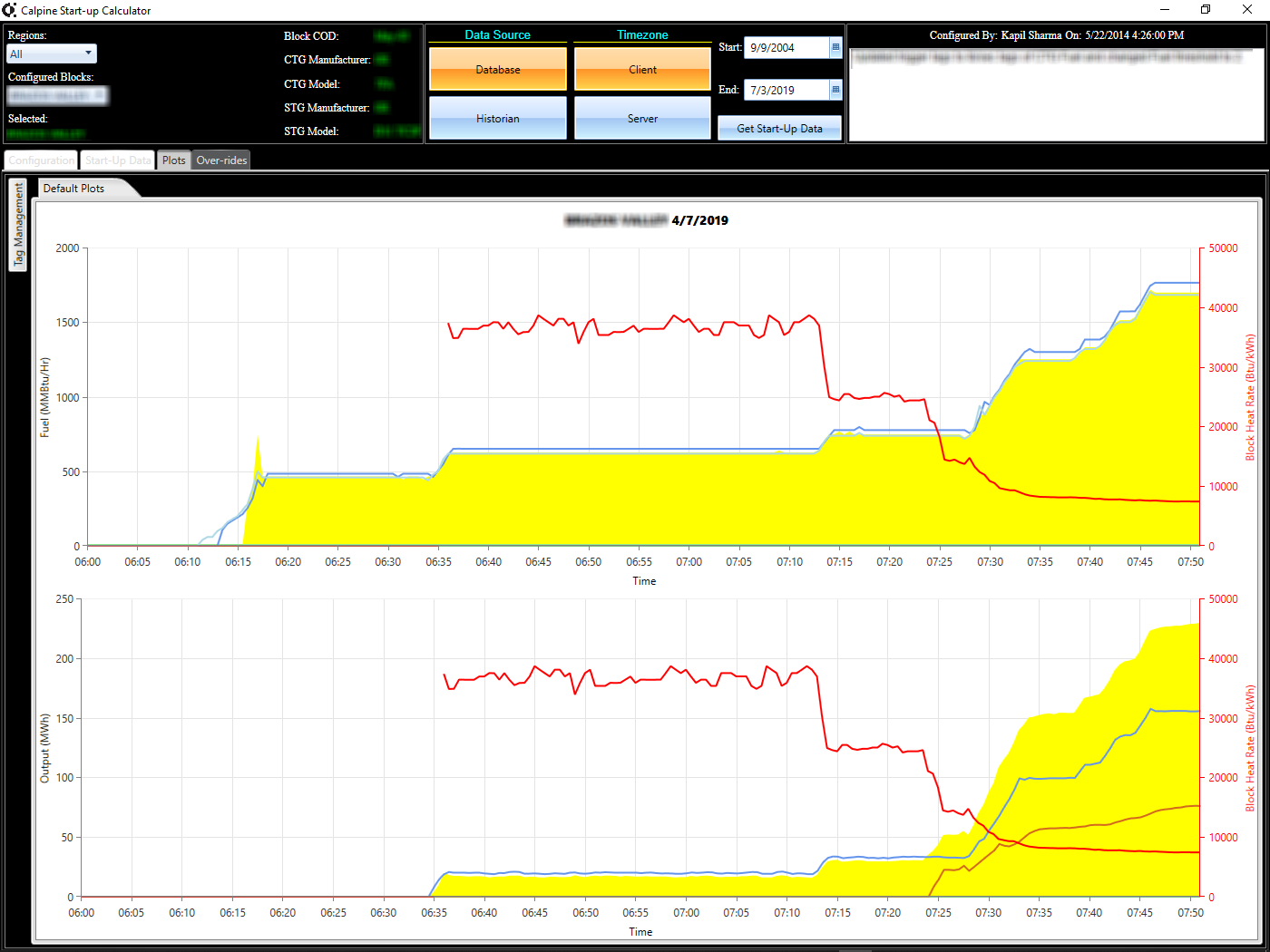Click the Calpine app icon in title bar
Image resolution: width=1270 pixels, height=952 pixels.
click(9, 10)
